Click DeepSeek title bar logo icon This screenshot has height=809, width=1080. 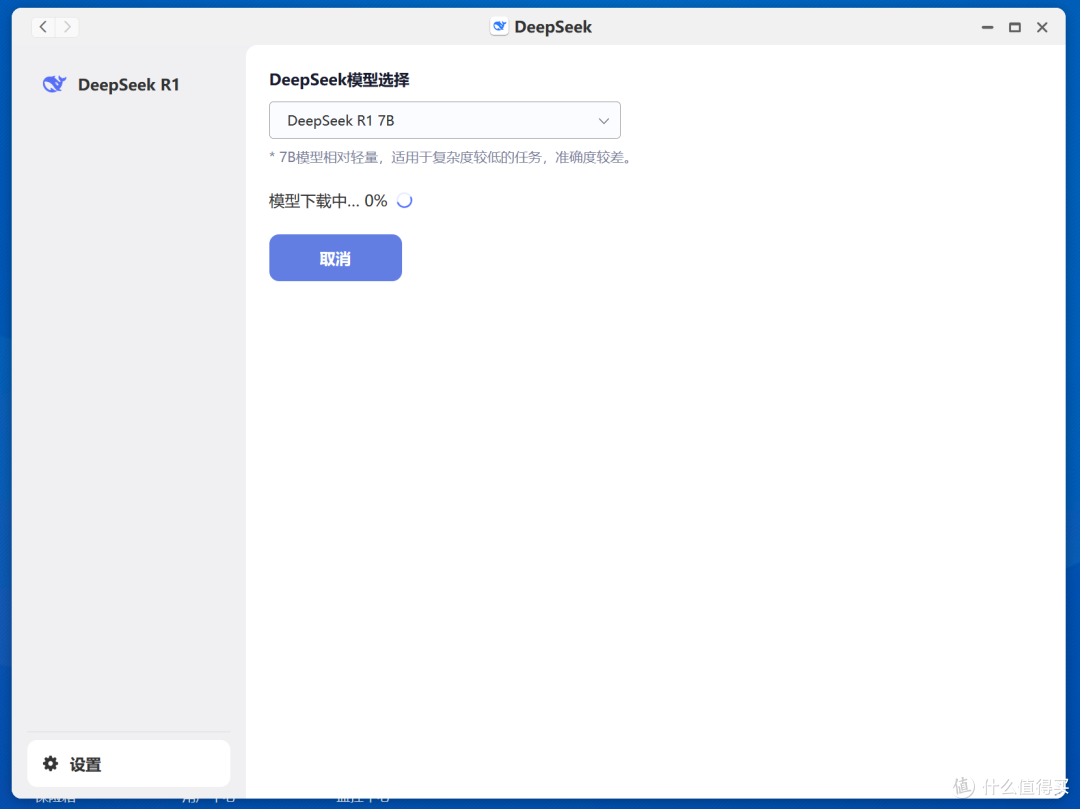[x=499, y=27]
